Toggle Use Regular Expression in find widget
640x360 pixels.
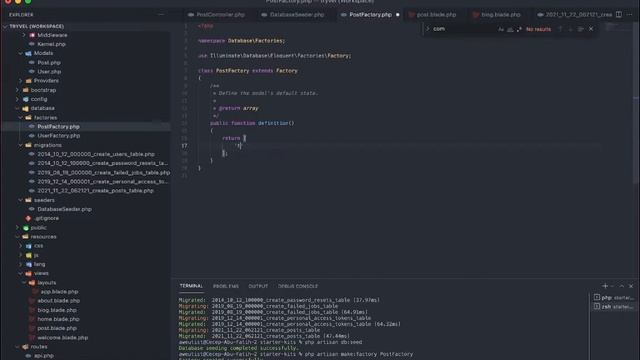coord(519,29)
